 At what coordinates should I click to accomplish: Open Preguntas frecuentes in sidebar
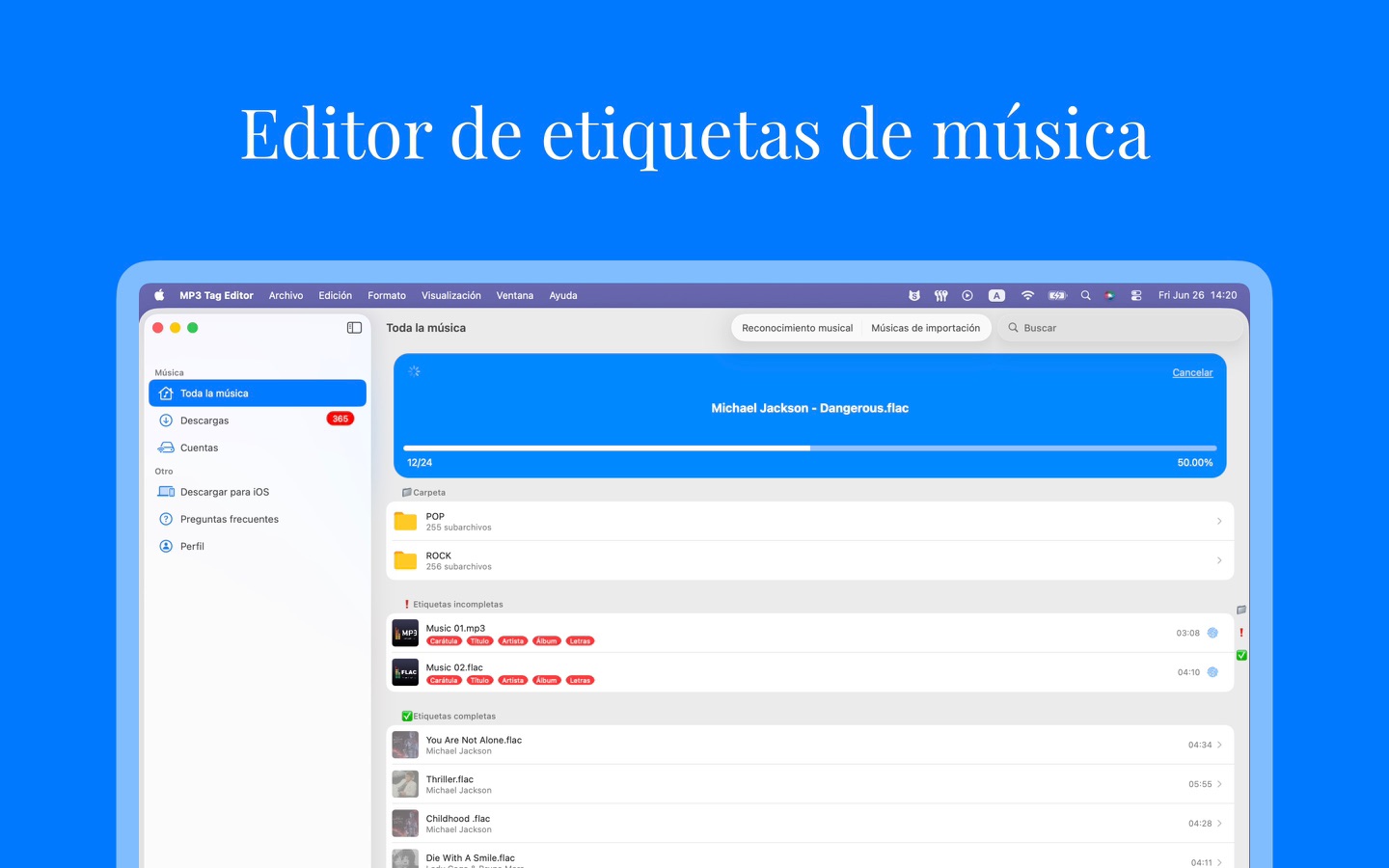pos(258,519)
